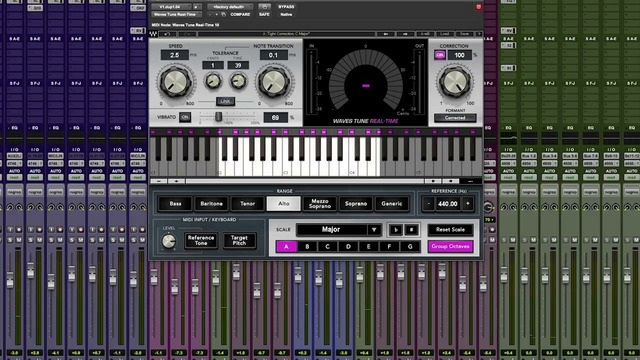640x360 pixels.
Task: Toggle note G in the scale
Action: pyautogui.click(x=410, y=247)
